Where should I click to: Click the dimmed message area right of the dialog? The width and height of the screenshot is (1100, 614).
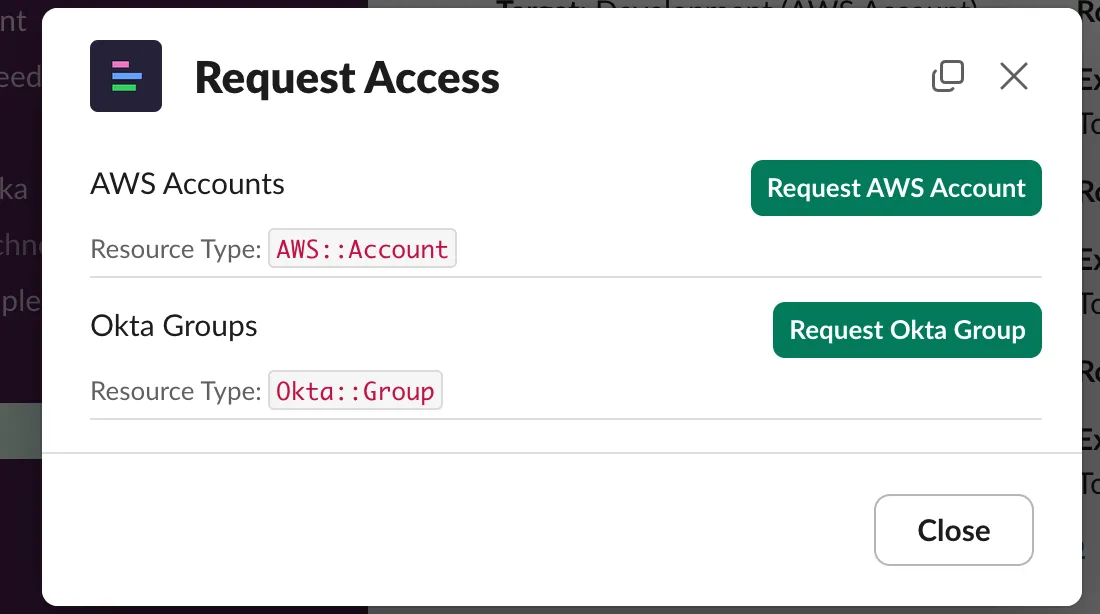click(1091, 300)
